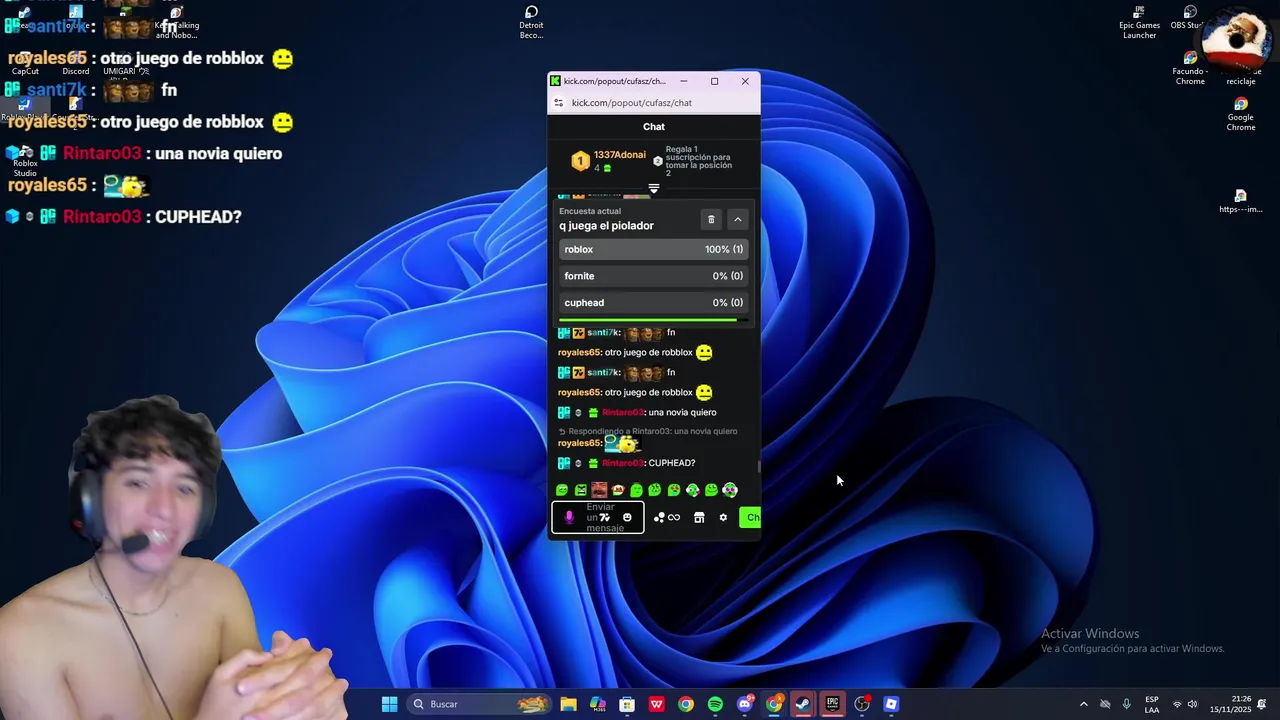Send message with the green Chat button
Screen dimensions: 1280x720
click(750, 517)
